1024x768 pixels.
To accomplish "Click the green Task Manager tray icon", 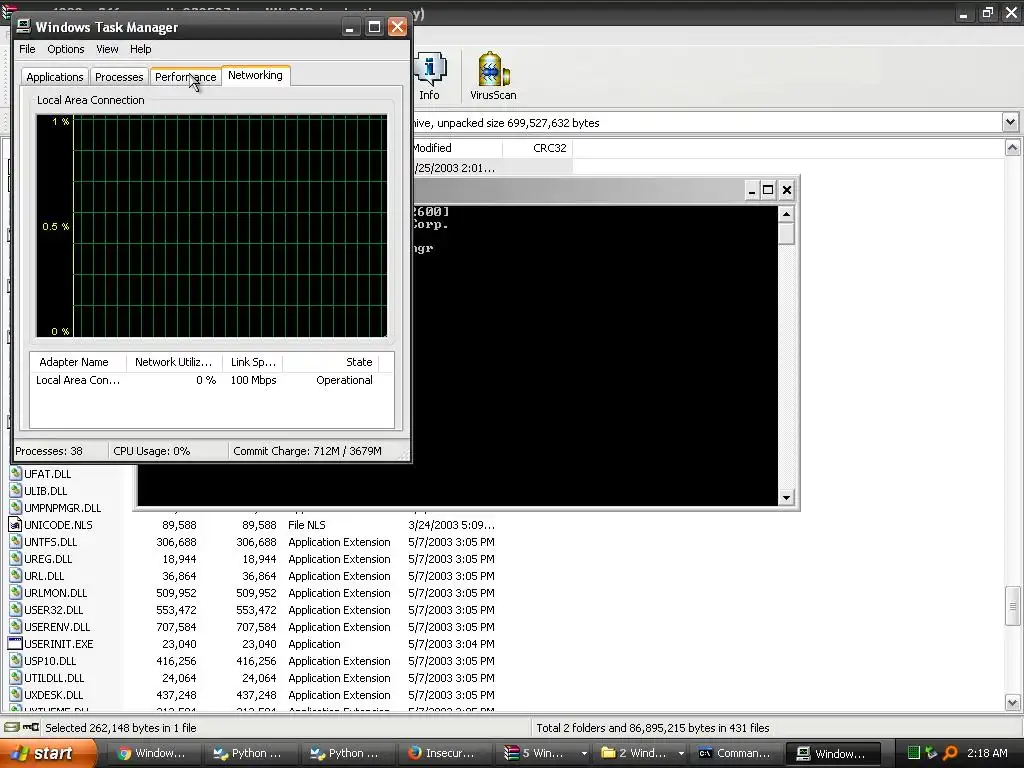I will pyautogui.click(x=914, y=753).
